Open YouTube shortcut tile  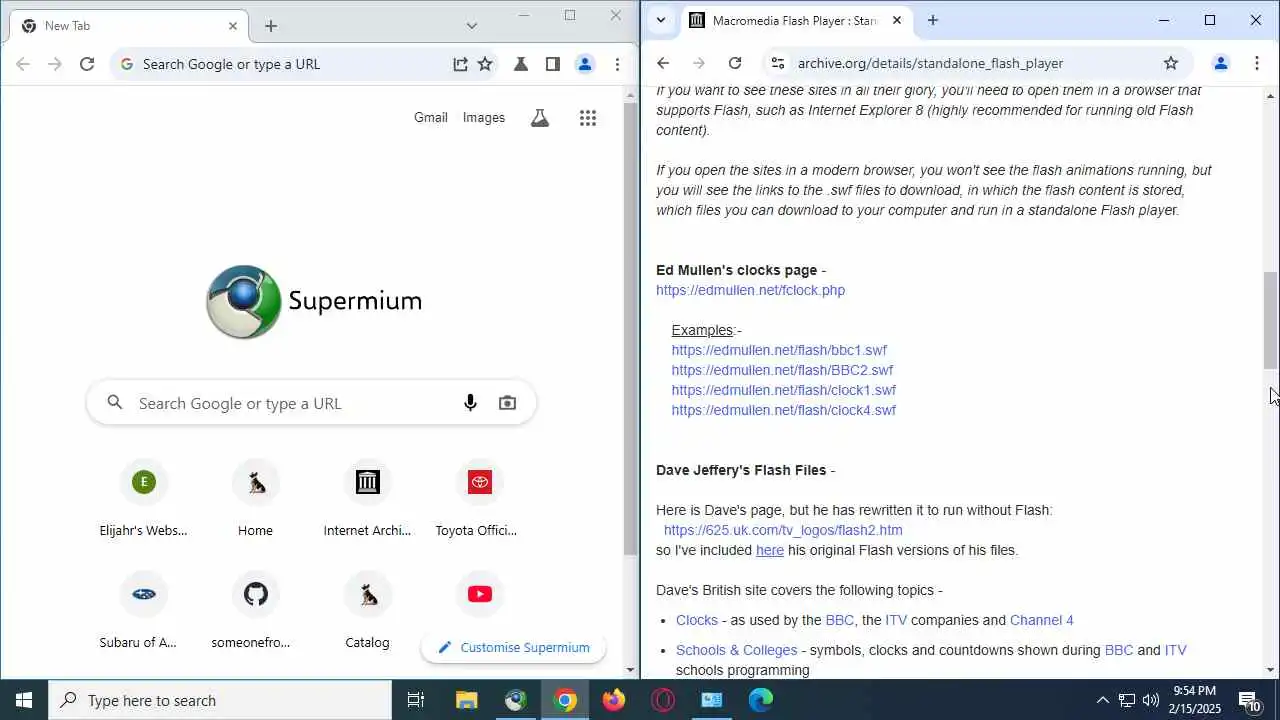coord(479,594)
